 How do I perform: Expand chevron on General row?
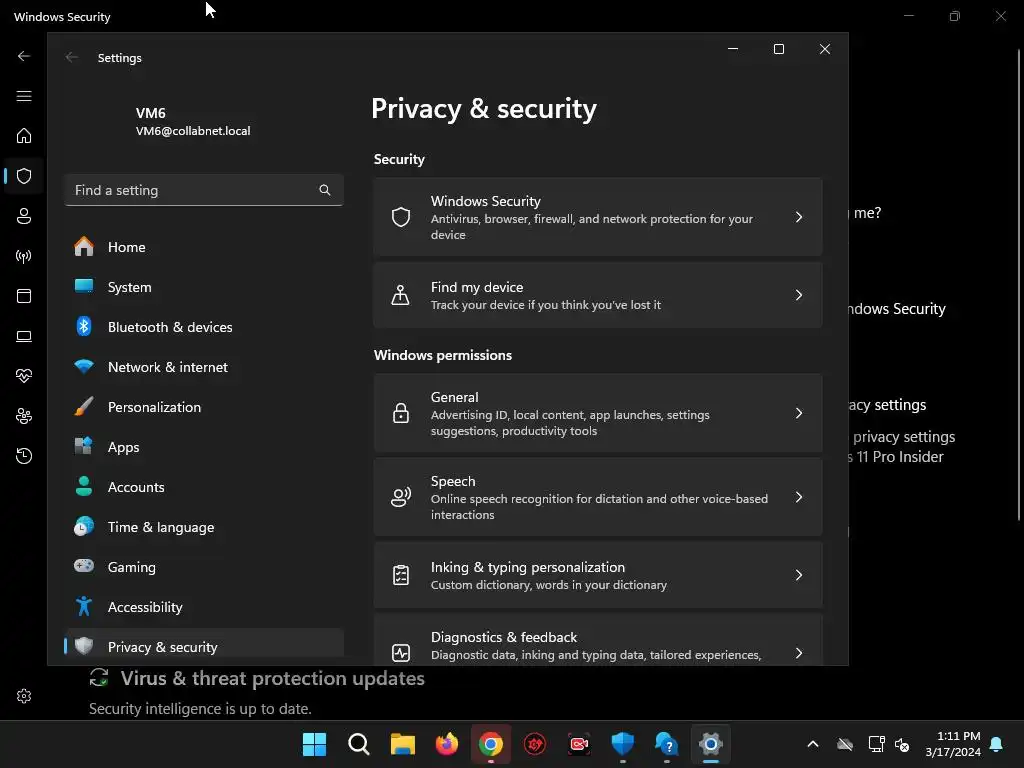(799, 413)
